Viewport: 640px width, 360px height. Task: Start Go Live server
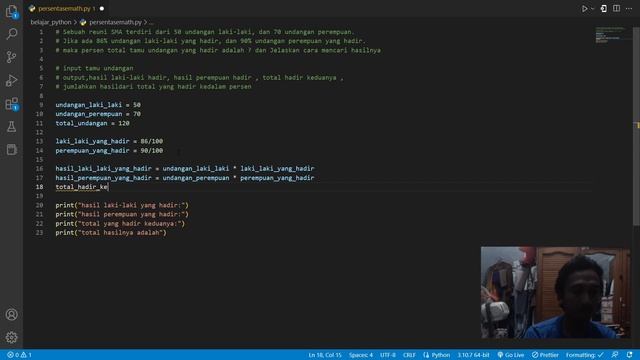click(511, 355)
